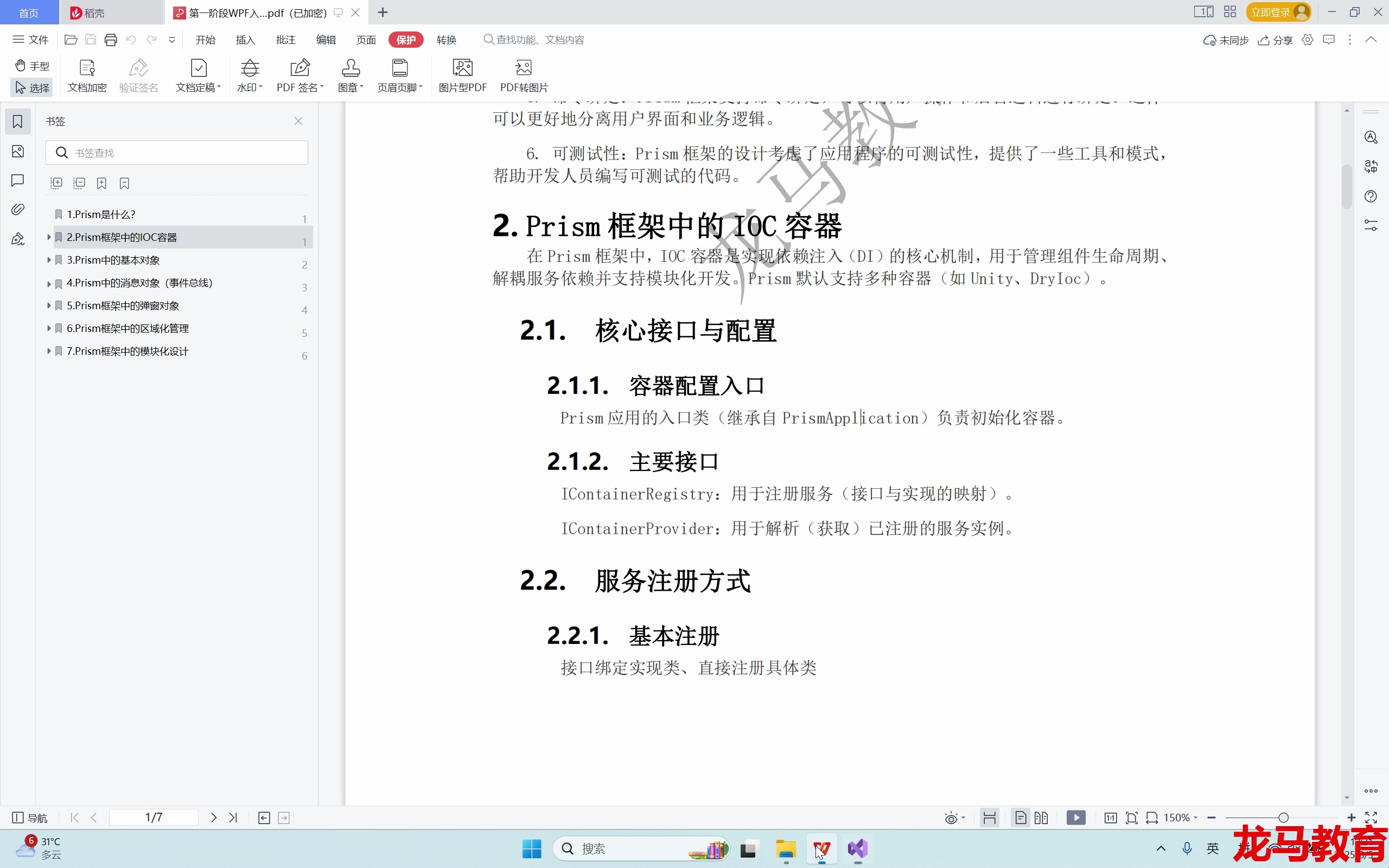Click the 图片型PDF conversion icon
1389x868 pixels.
coord(462,75)
